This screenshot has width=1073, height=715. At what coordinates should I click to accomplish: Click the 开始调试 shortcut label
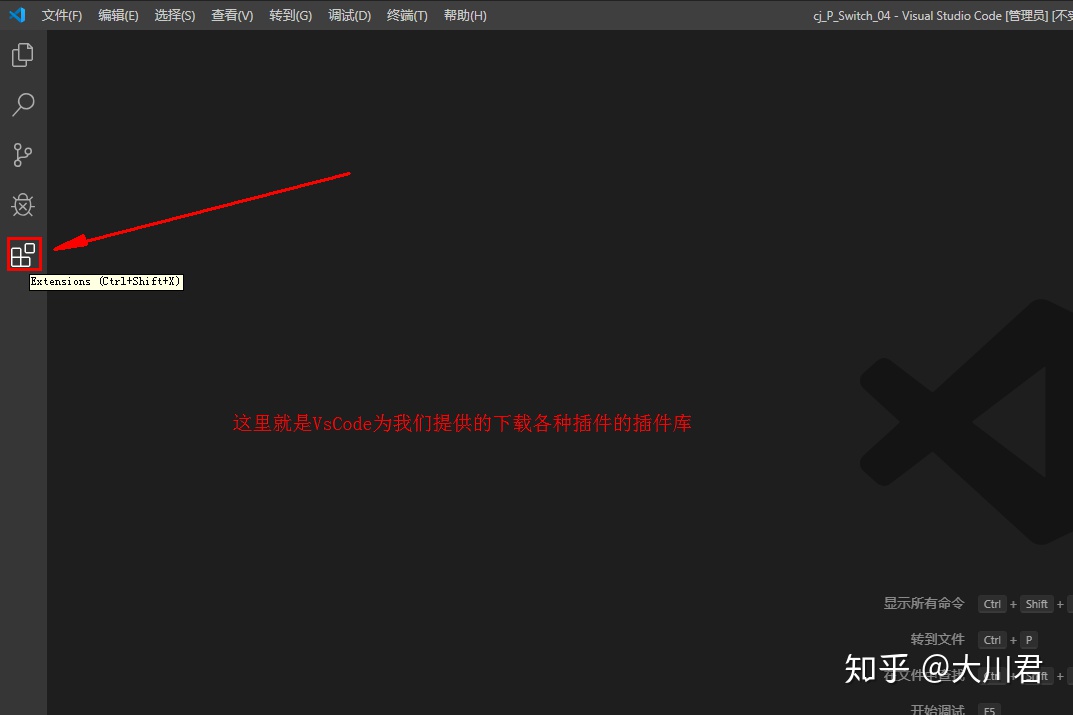[938, 709]
